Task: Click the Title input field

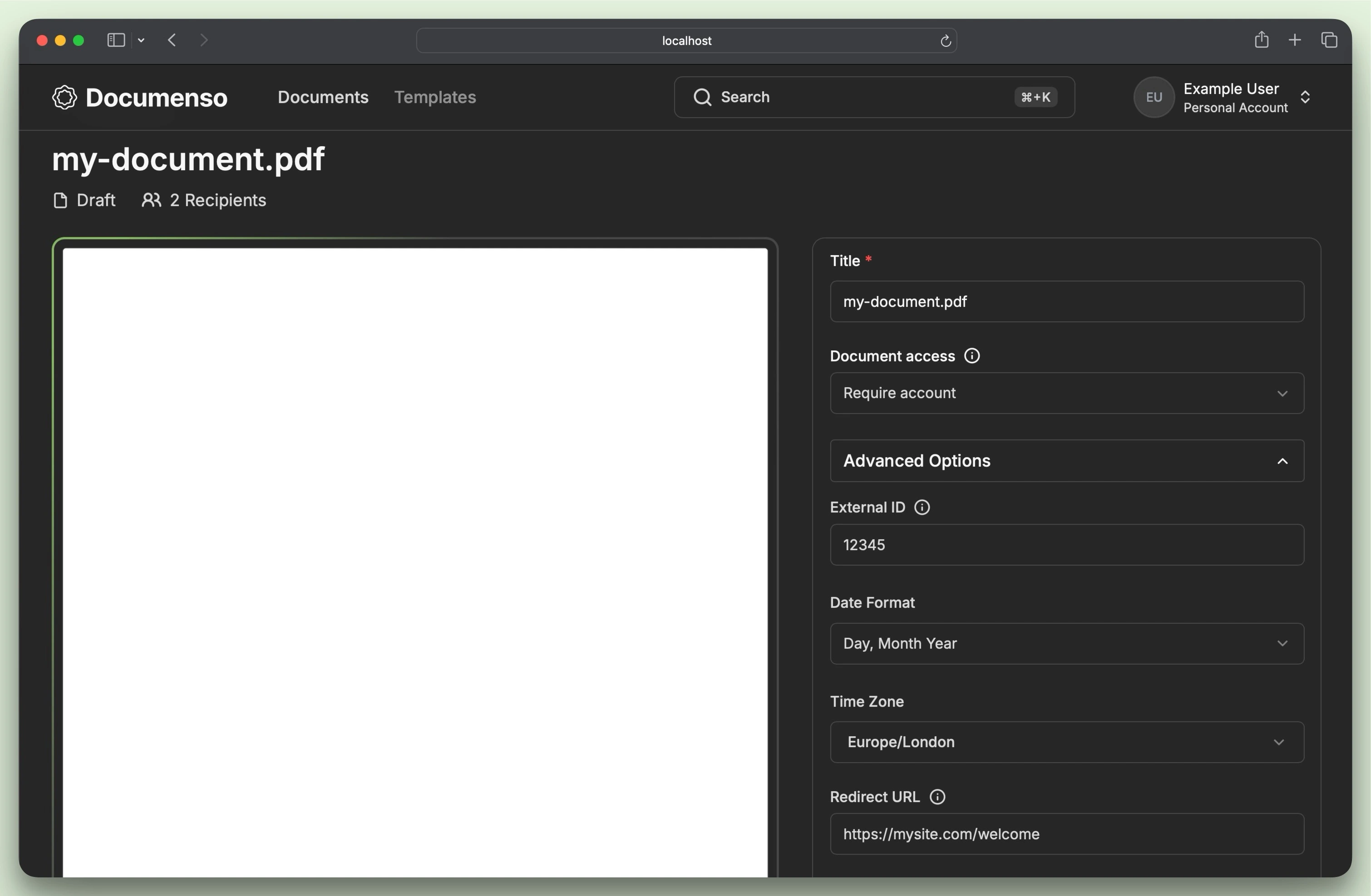Action: click(x=1066, y=302)
